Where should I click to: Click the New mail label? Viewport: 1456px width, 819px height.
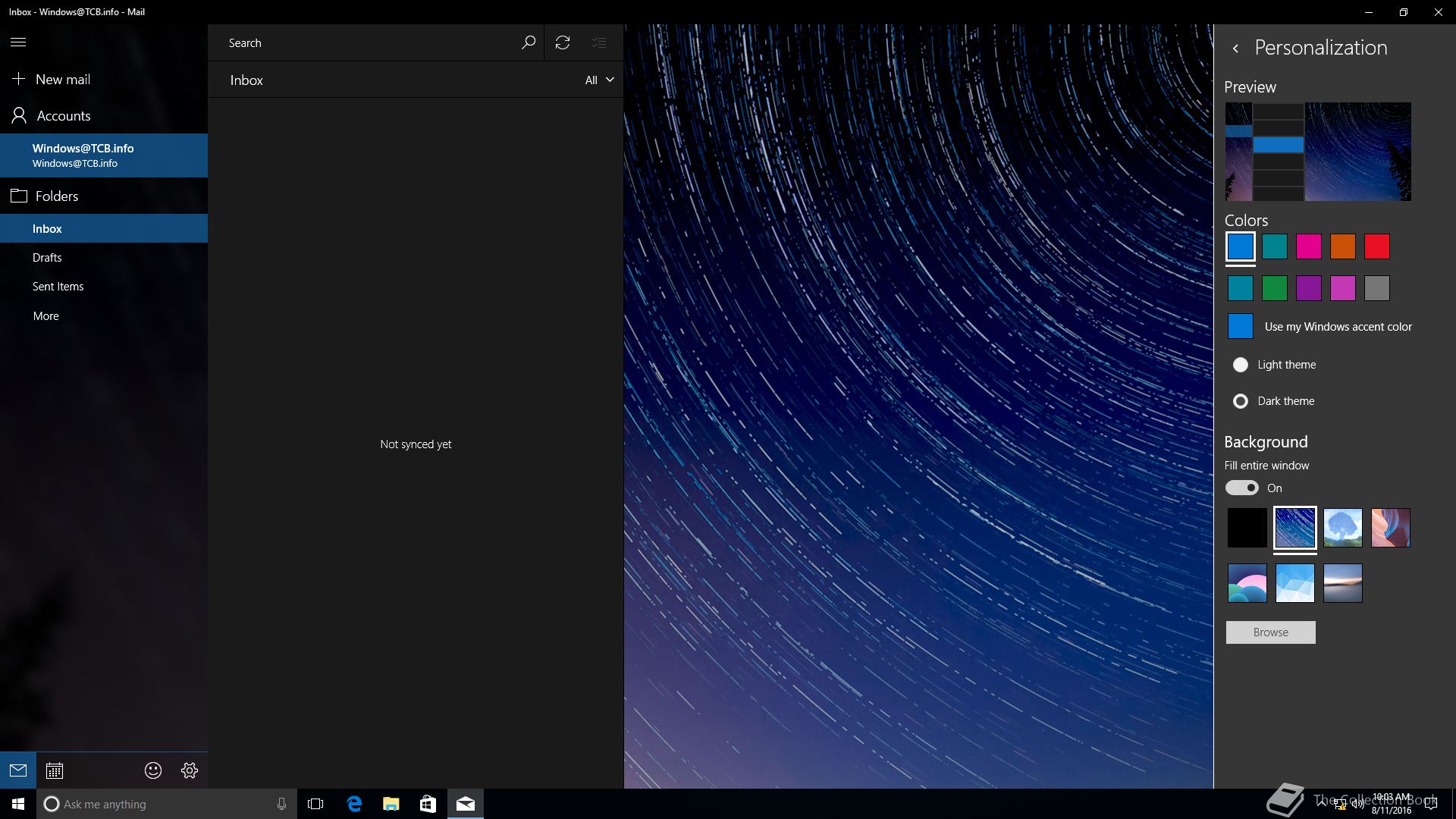[x=63, y=79]
